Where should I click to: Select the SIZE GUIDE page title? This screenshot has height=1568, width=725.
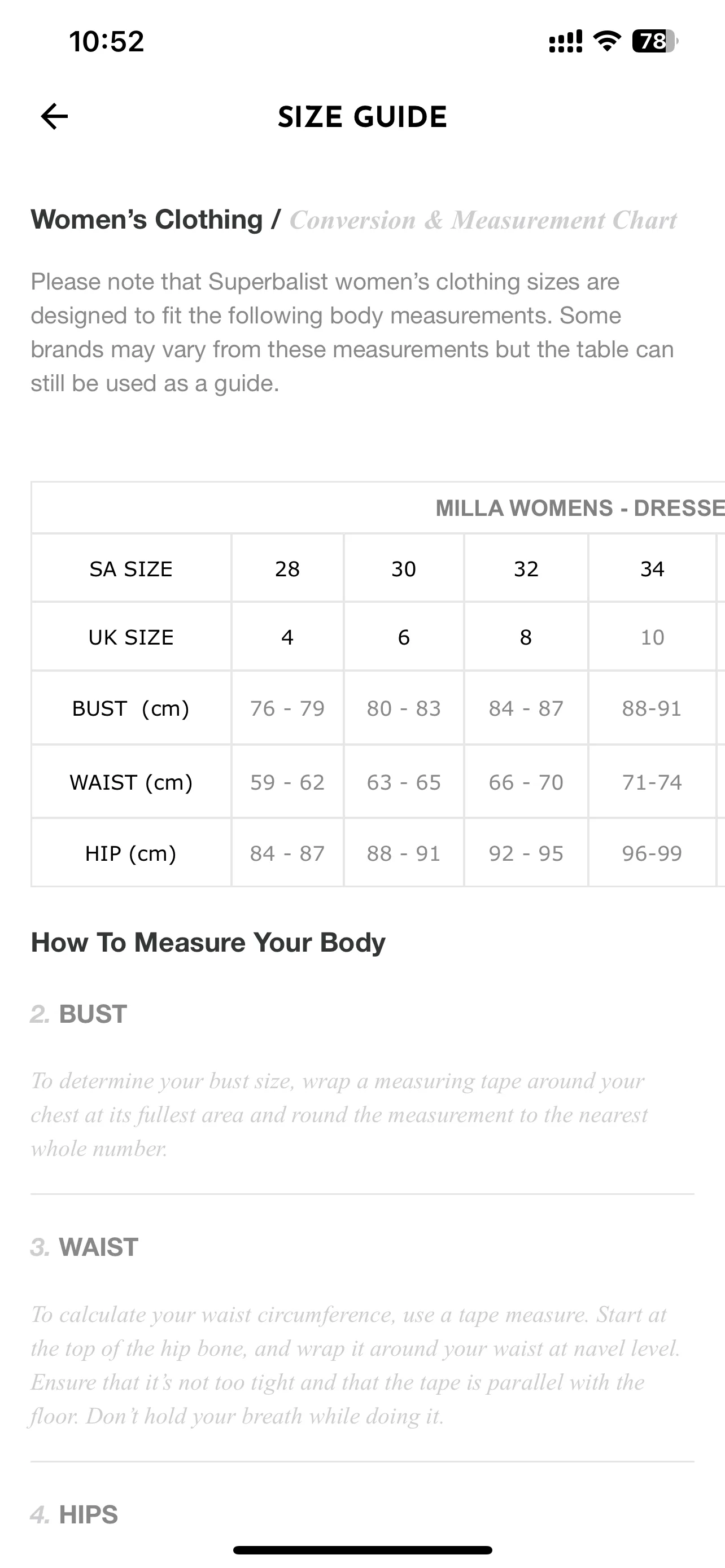(362, 117)
